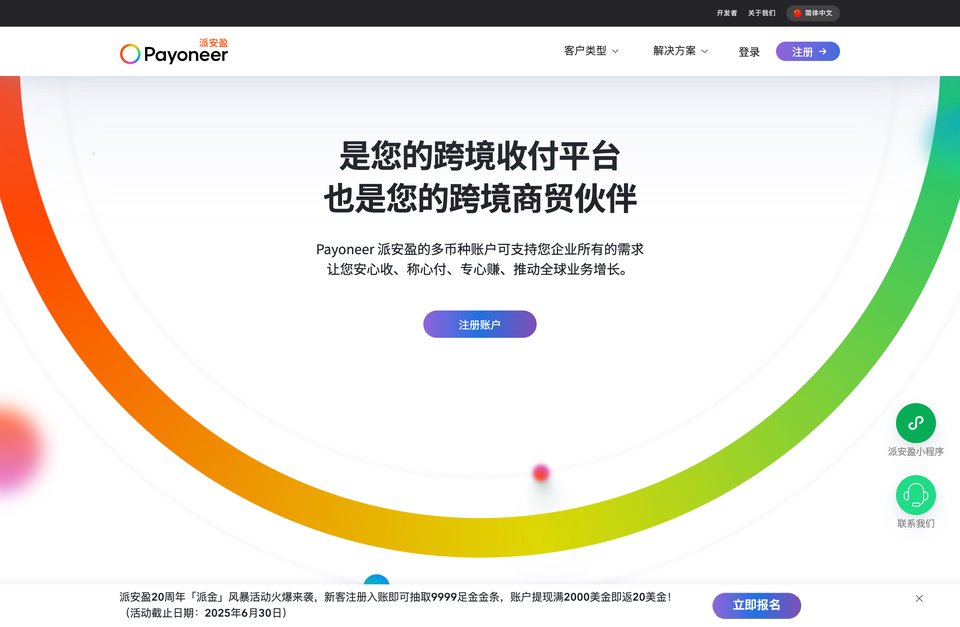Close the promotional banner with X
This screenshot has height=627, width=960.
(919, 598)
